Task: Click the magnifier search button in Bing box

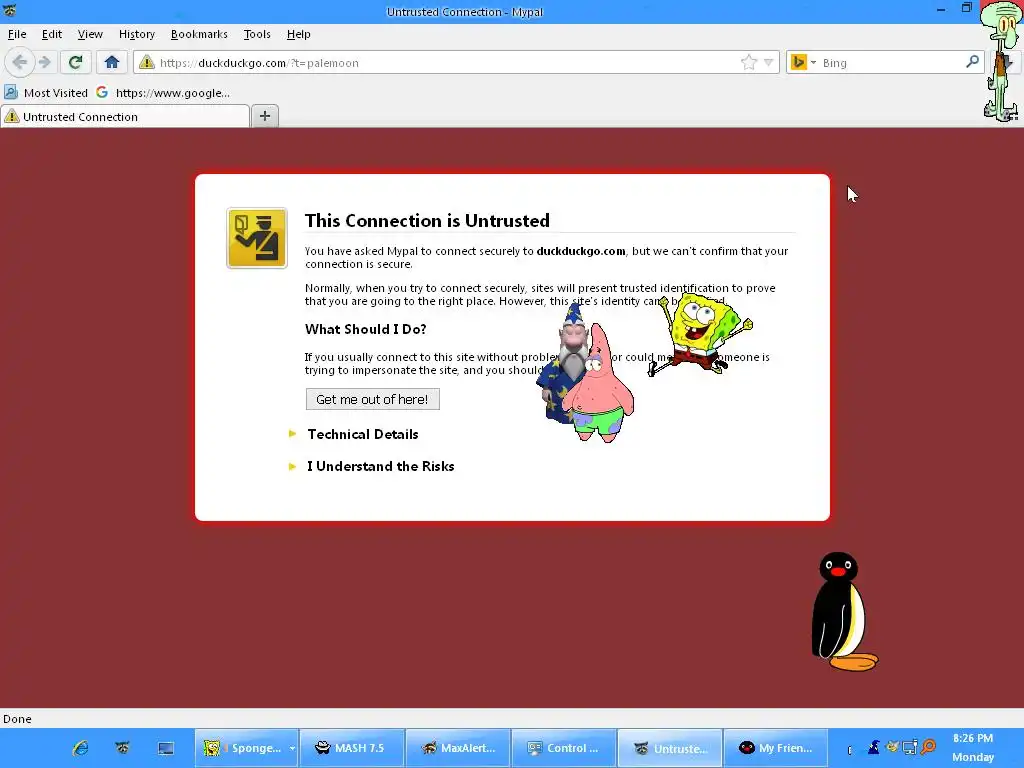Action: pos(972,62)
